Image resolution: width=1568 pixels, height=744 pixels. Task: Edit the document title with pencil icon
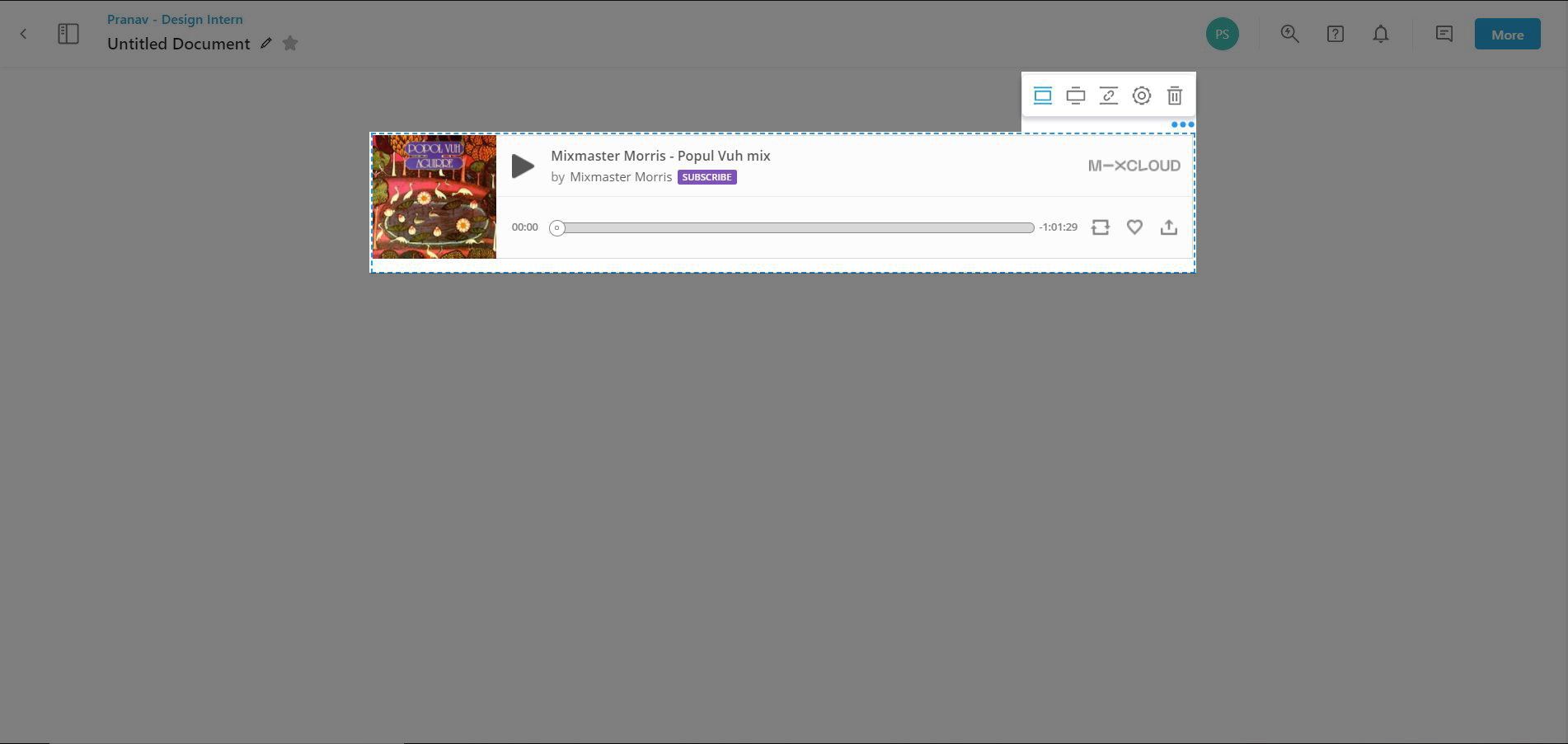(x=265, y=44)
